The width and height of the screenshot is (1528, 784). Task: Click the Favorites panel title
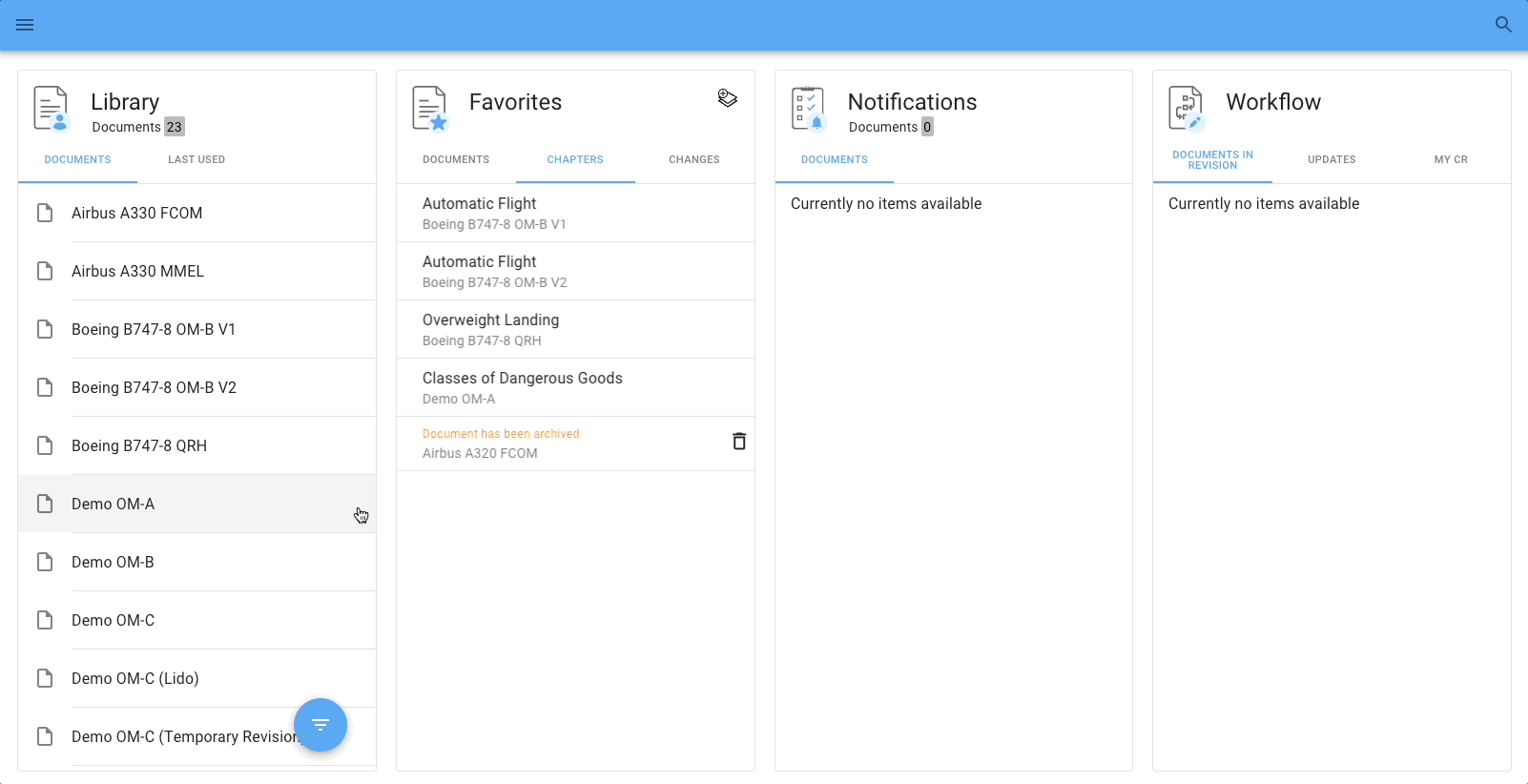coord(515,102)
